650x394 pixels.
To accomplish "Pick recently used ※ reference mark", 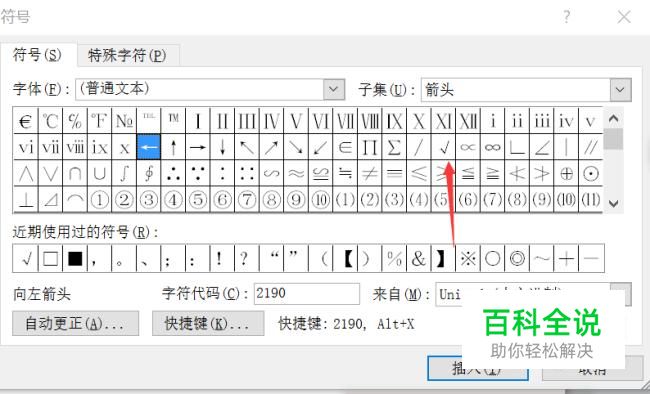I will click(468, 258).
